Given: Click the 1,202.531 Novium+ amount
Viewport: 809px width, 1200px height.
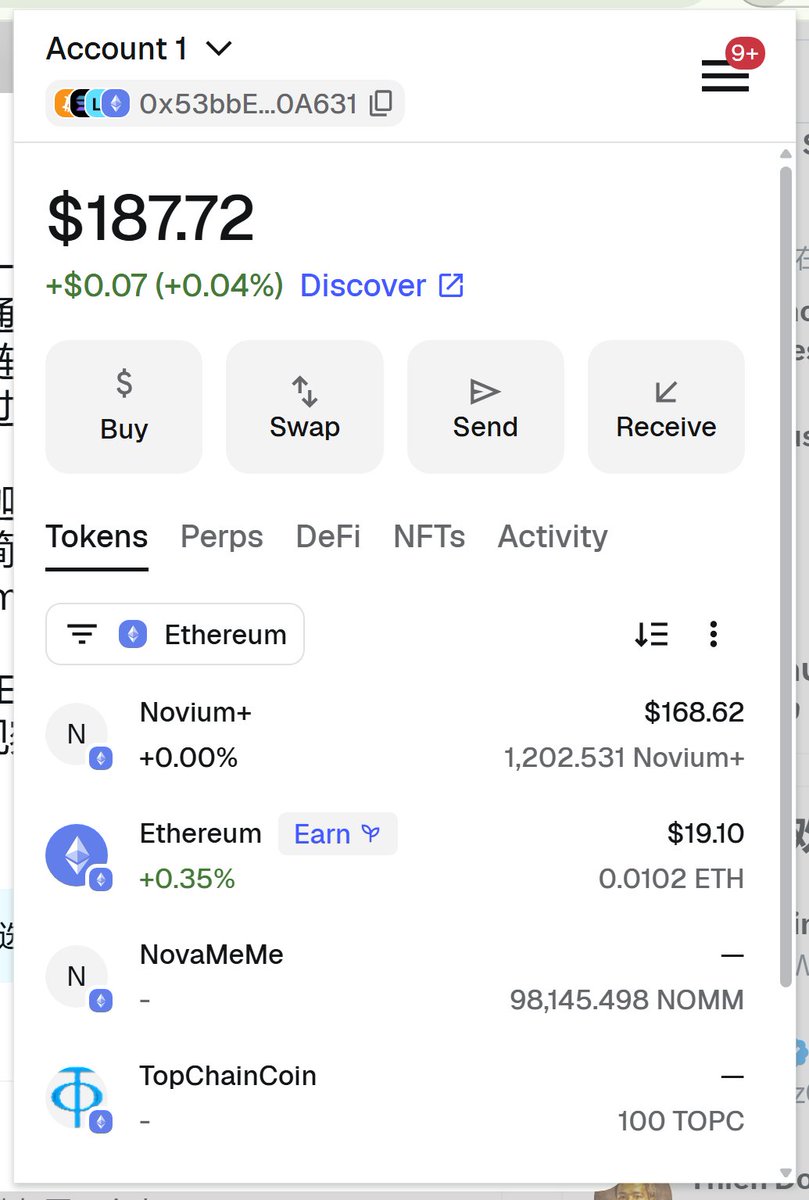Looking at the screenshot, I should coord(624,758).
